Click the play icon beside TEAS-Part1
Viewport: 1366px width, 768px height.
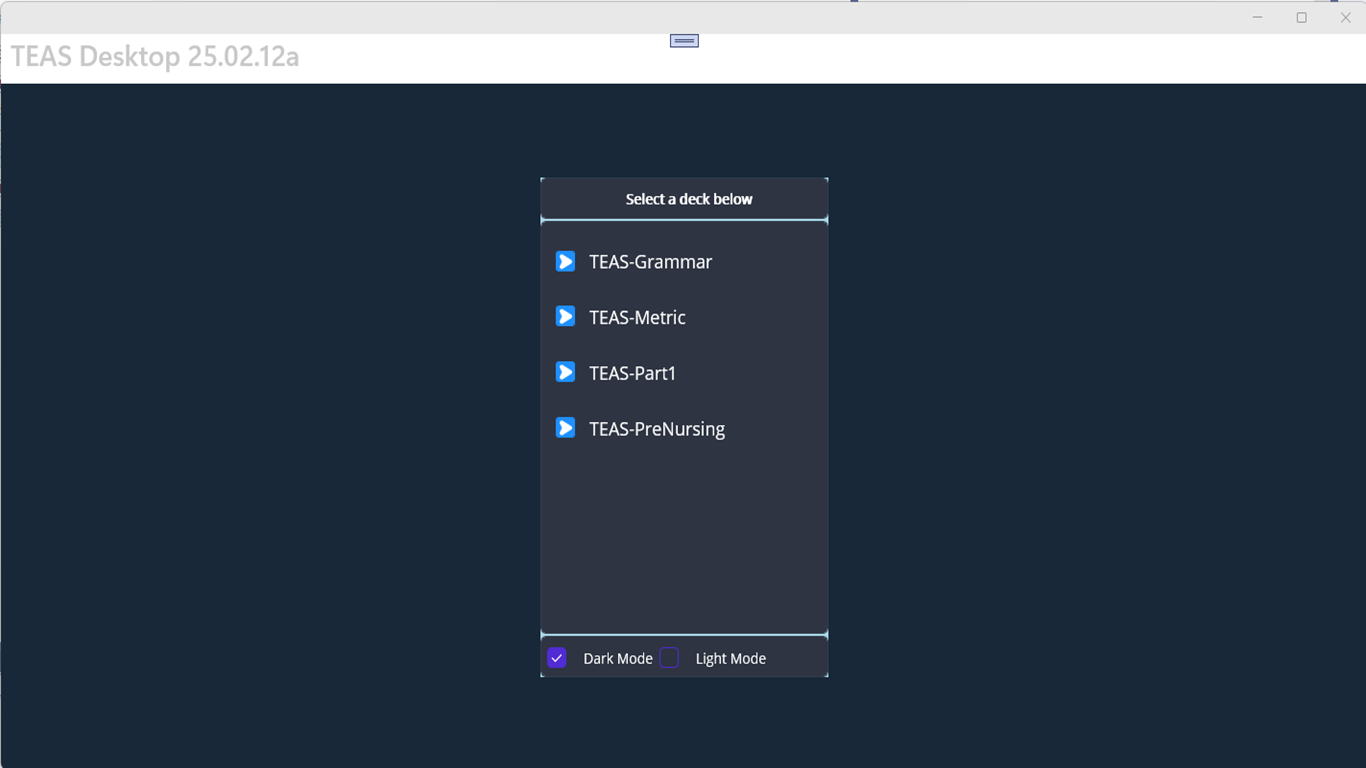point(565,373)
